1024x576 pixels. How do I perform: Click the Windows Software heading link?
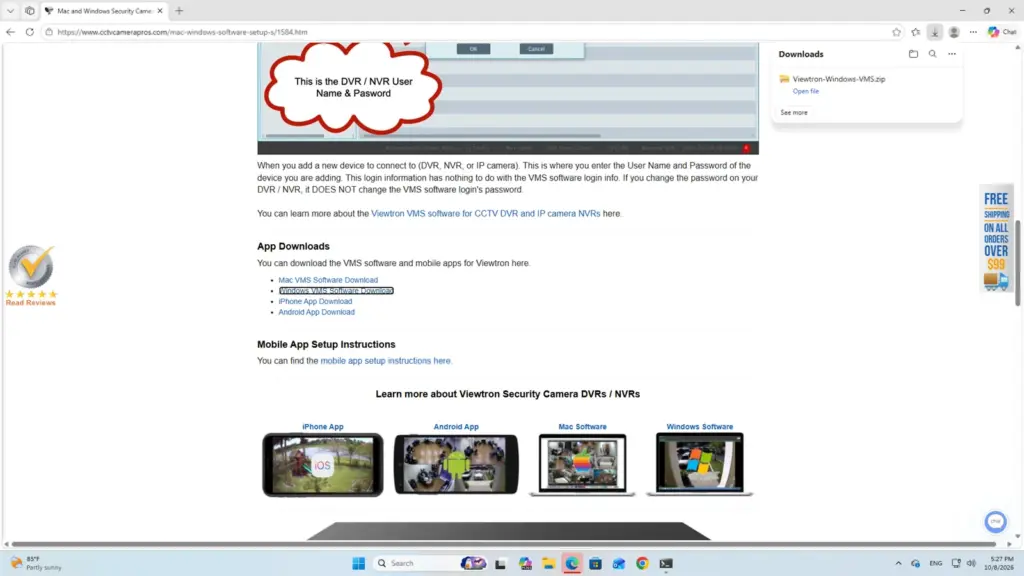click(699, 426)
